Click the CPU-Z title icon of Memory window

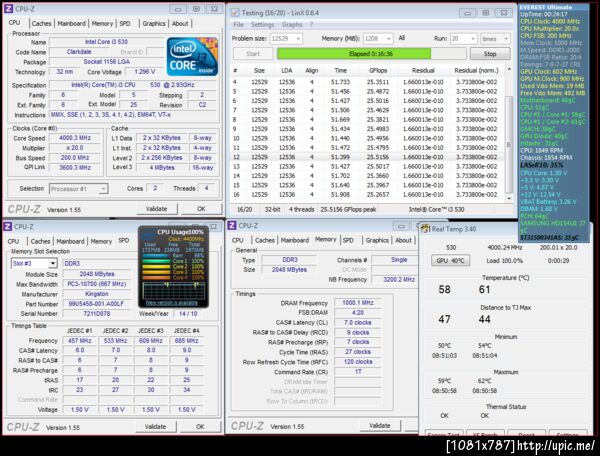(x=232, y=226)
